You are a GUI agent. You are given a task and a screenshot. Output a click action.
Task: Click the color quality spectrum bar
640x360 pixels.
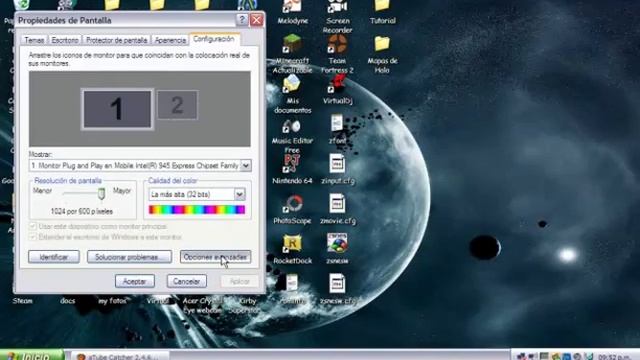click(x=197, y=210)
